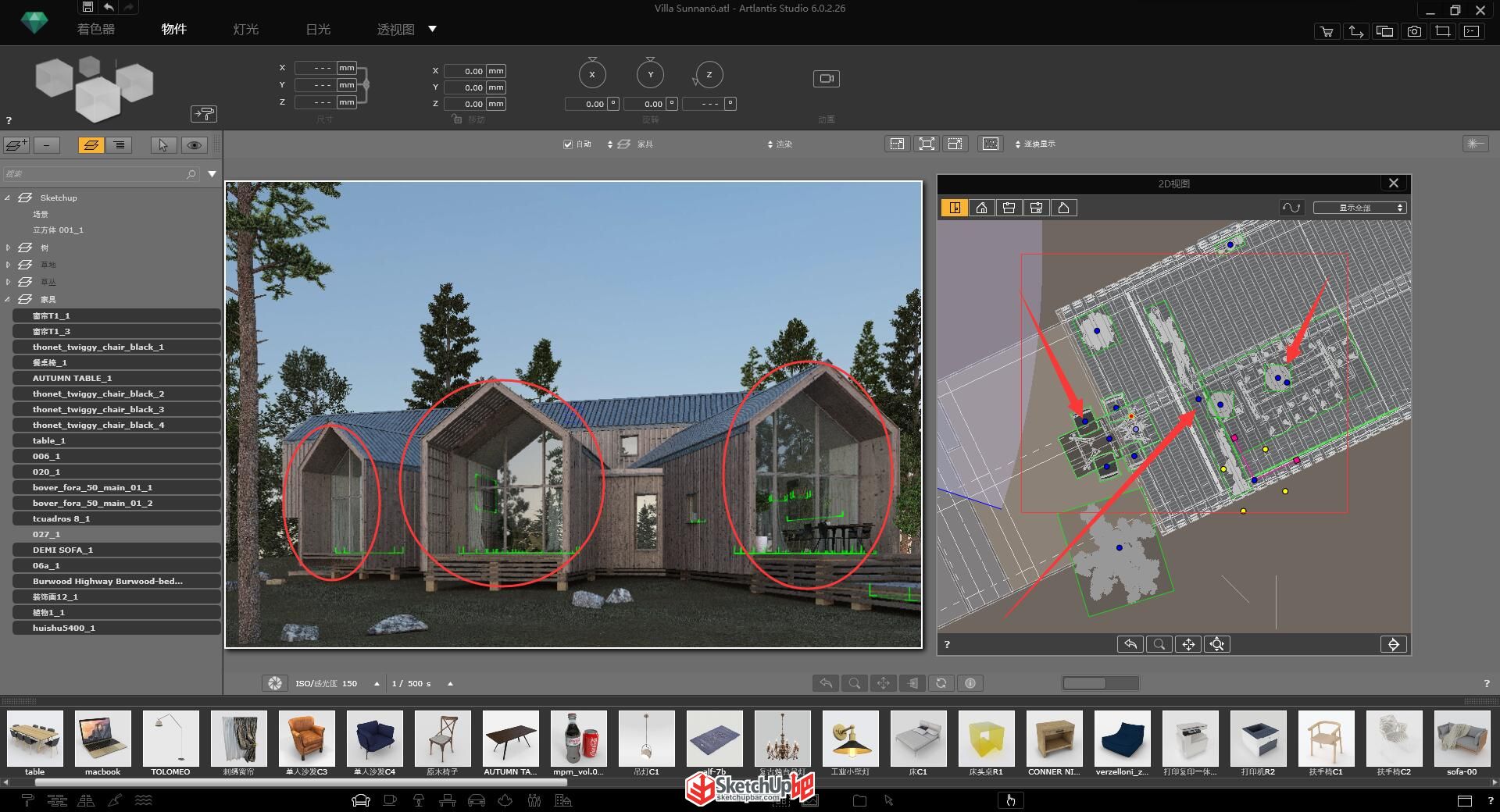Select thonet_twiggy_chair_black_2 object

[116, 394]
